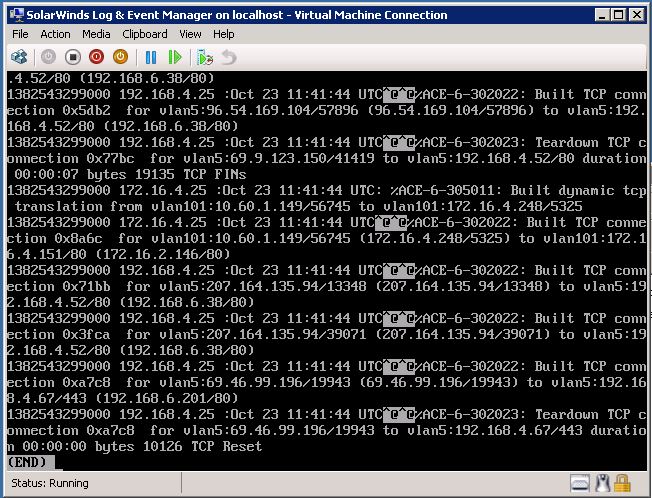The image size is (652, 498).
Task: Click the Ctrl+Alt+Delete toolbar icon
Action: click(19, 57)
